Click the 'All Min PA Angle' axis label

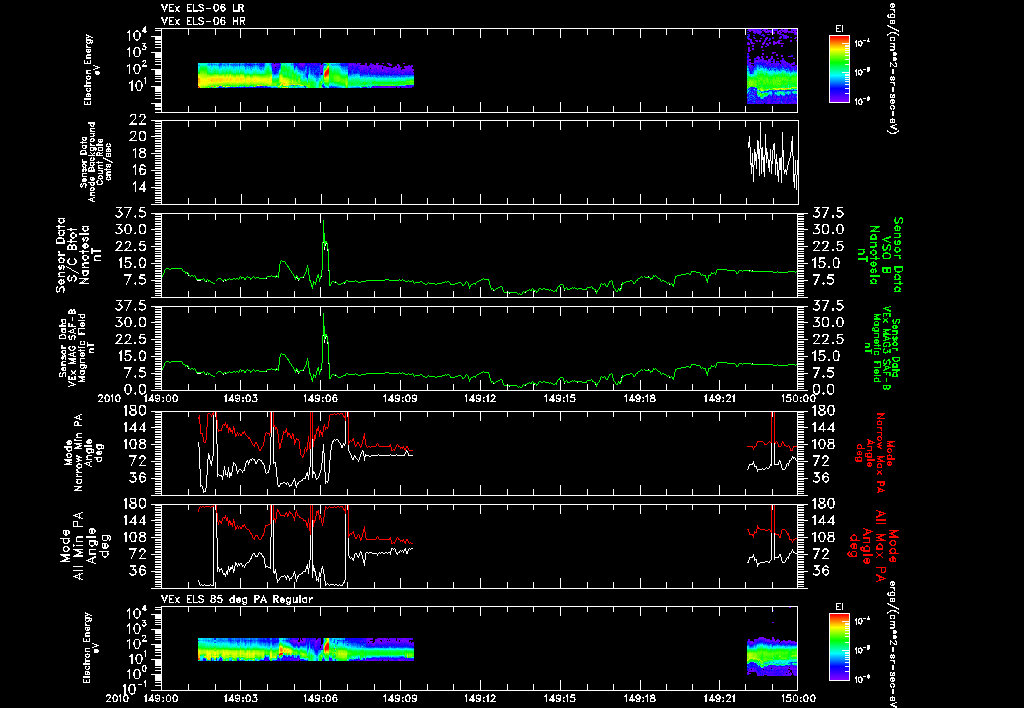(x=85, y=545)
